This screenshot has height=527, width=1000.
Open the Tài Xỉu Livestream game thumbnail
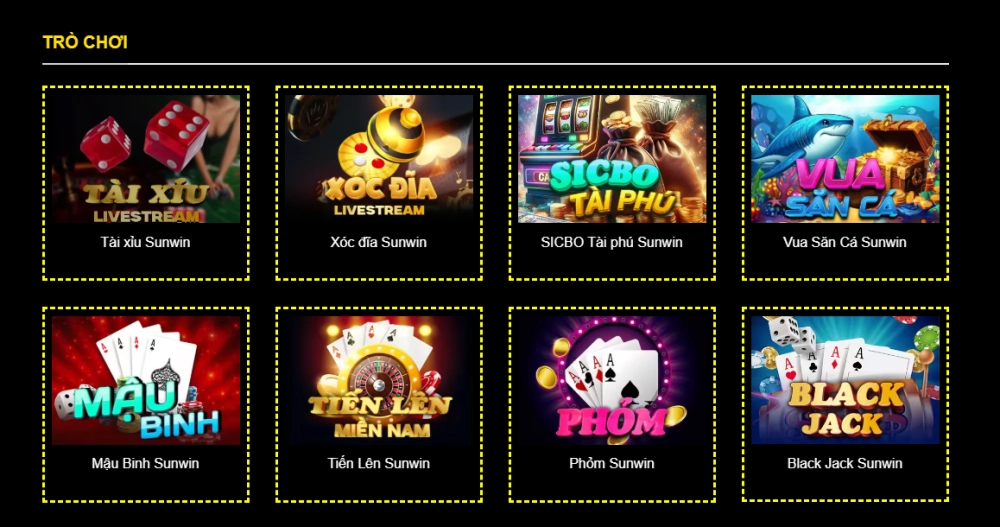145,159
